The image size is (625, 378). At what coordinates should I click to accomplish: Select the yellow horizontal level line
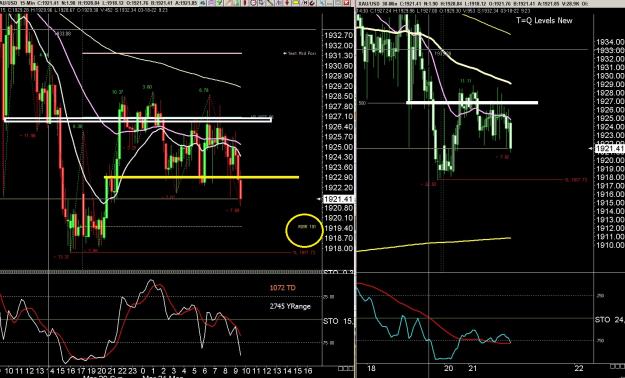pyautogui.click(x=201, y=177)
